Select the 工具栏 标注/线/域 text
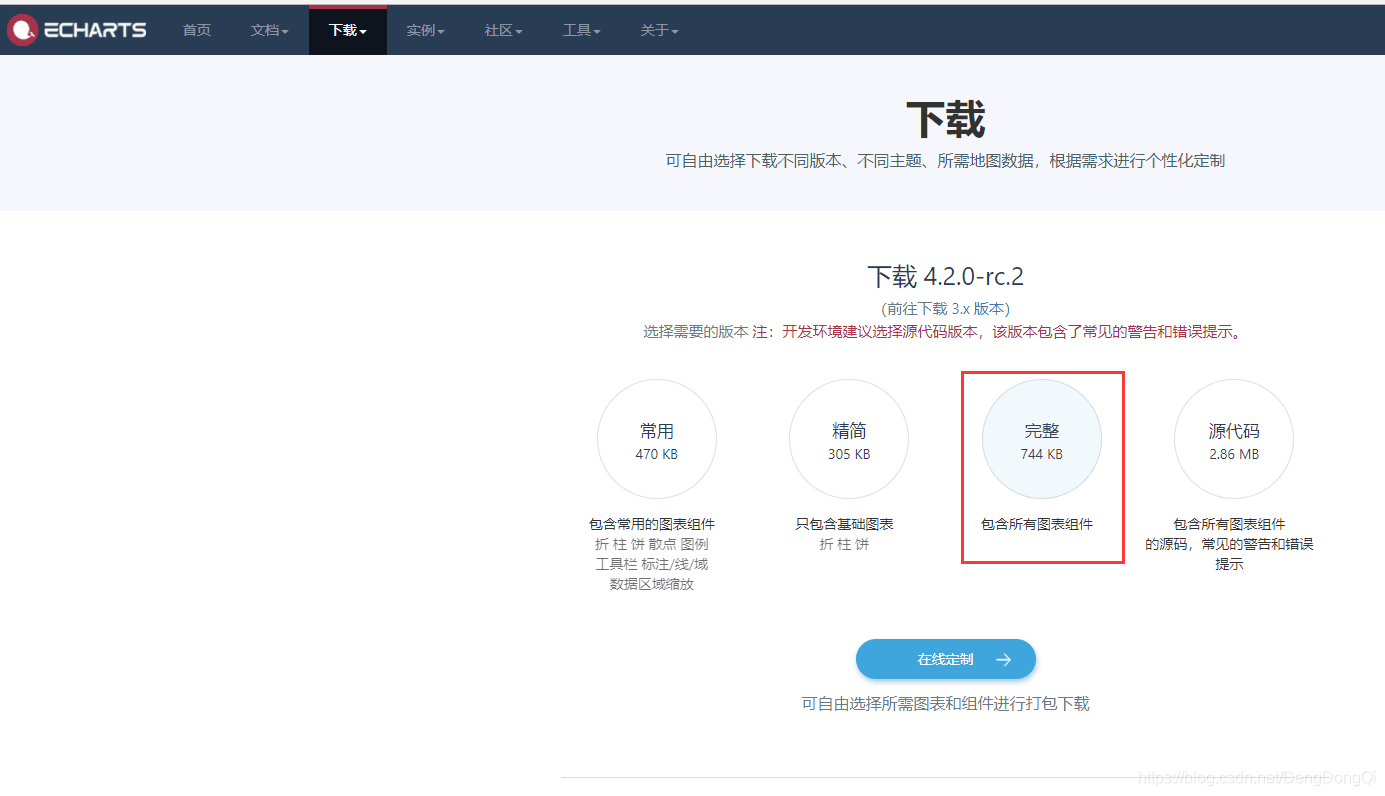This screenshot has width=1385, height=796. (652, 564)
